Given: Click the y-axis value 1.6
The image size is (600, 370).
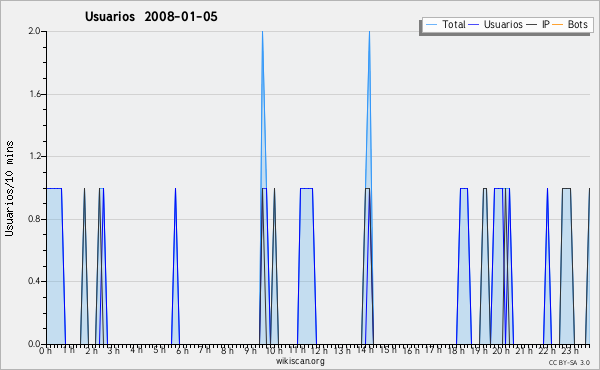Looking at the screenshot, I should pyautogui.click(x=35, y=94).
